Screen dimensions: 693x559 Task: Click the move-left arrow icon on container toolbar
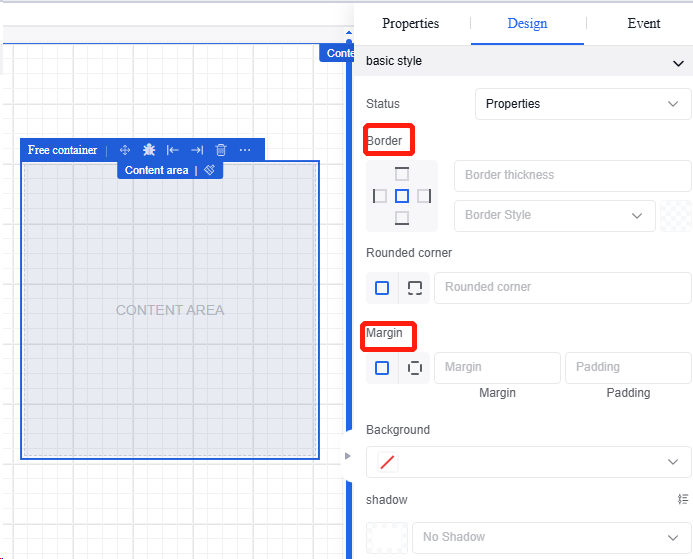pyautogui.click(x=173, y=150)
